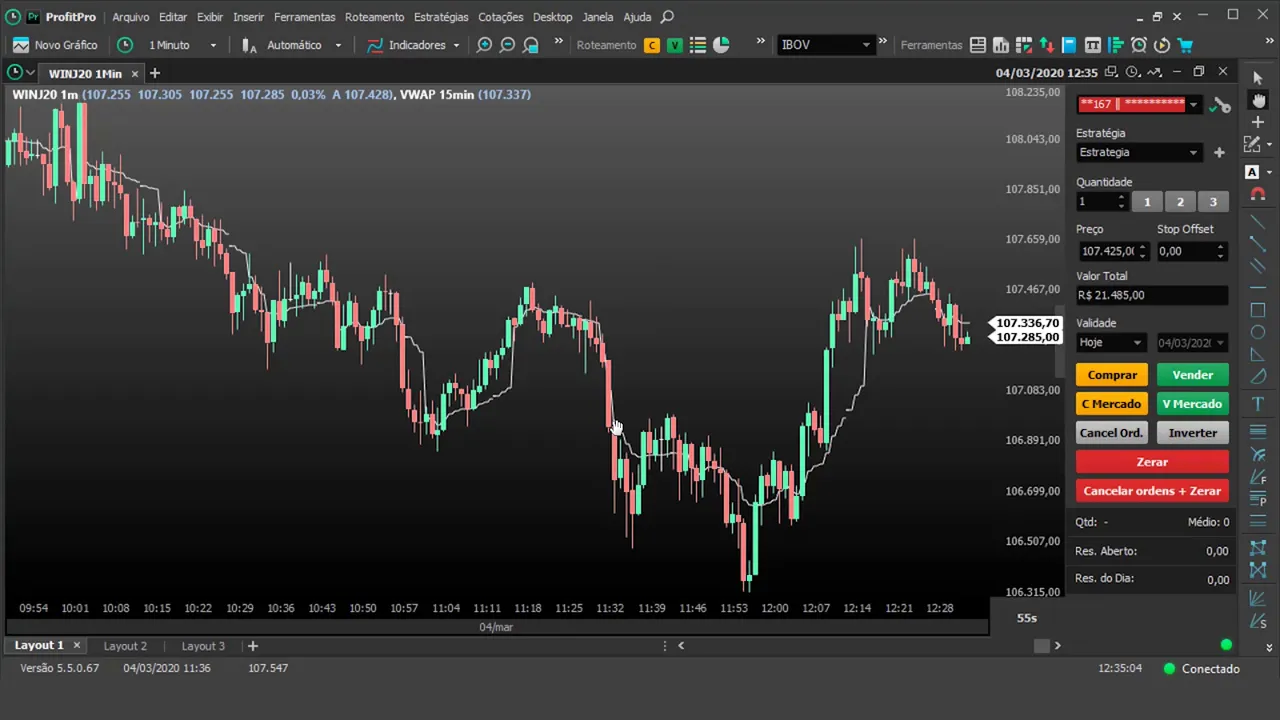Viewport: 1280px width, 720px height.
Task: Add a new layout with plus button
Action: point(253,646)
